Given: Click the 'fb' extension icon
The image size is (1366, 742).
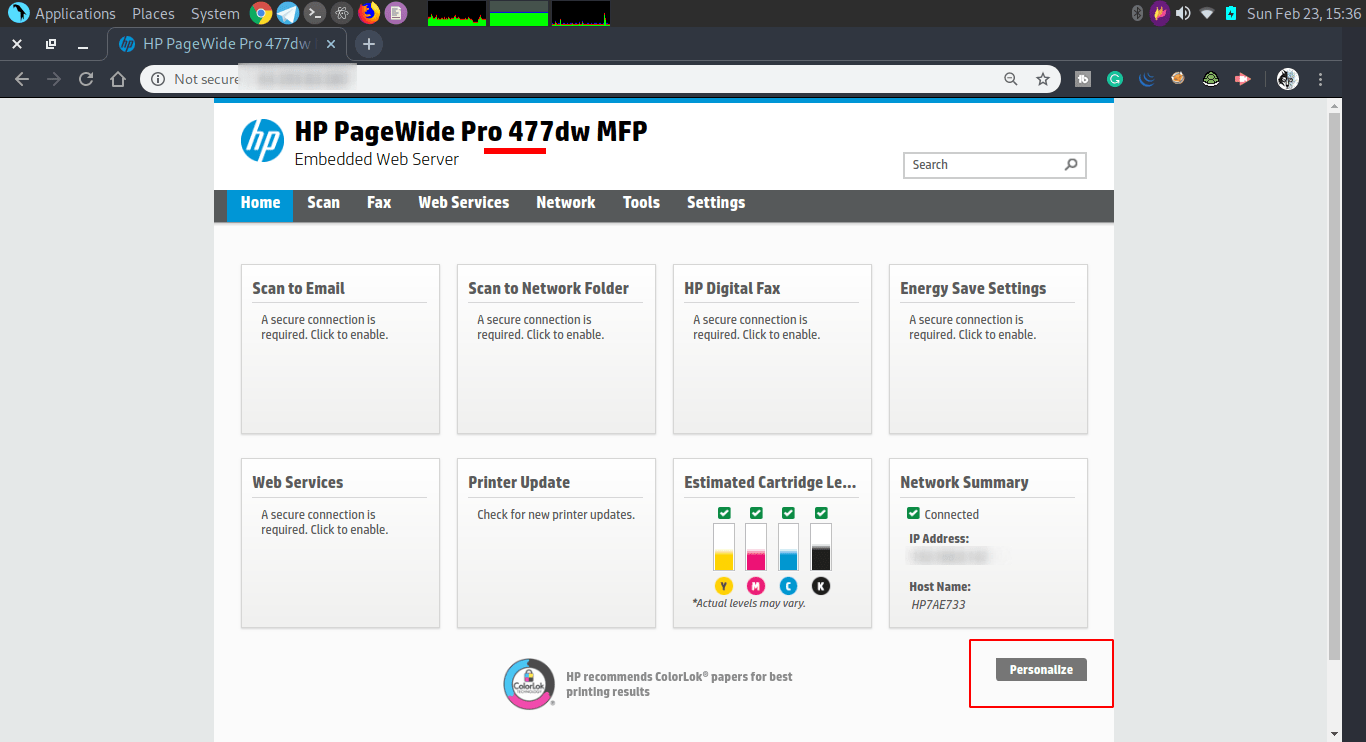Looking at the screenshot, I should pos(1083,79).
